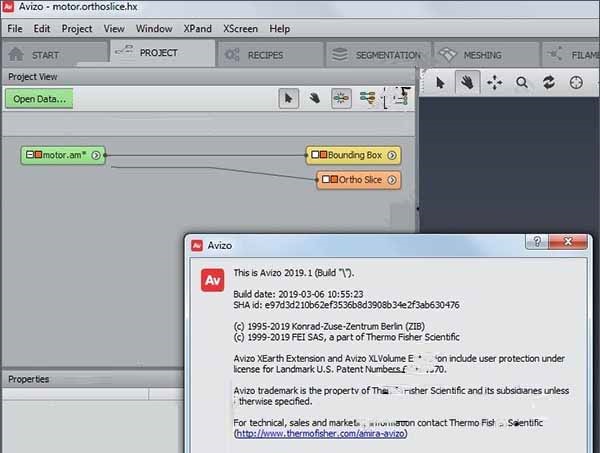The image size is (600, 453).
Task: Click the Rotate arrows icon in viewer toolbar
Action: [549, 83]
